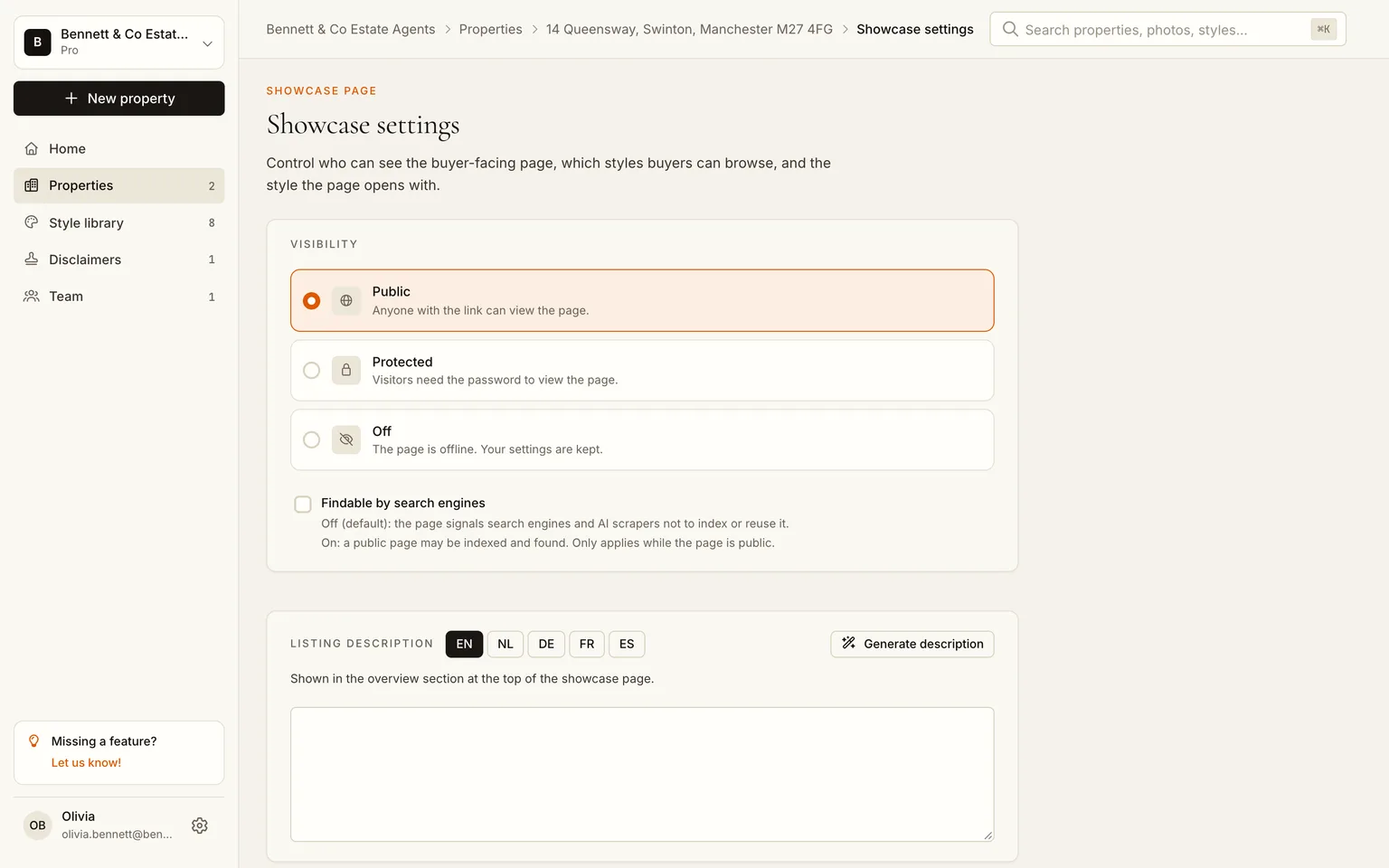The width and height of the screenshot is (1389, 868).
Task: Select the Off visibility radio button
Action: (x=311, y=440)
